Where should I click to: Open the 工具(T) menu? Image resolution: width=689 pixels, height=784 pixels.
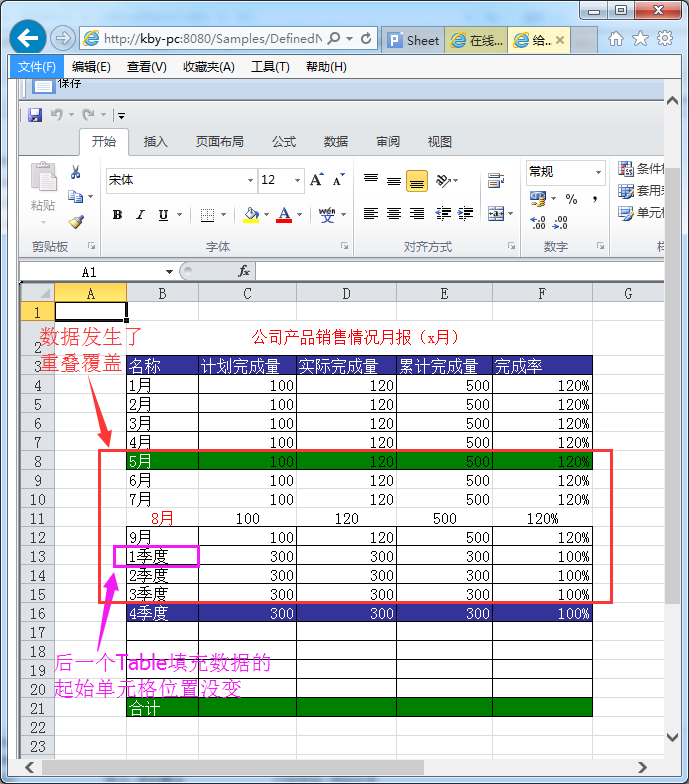tap(269, 67)
